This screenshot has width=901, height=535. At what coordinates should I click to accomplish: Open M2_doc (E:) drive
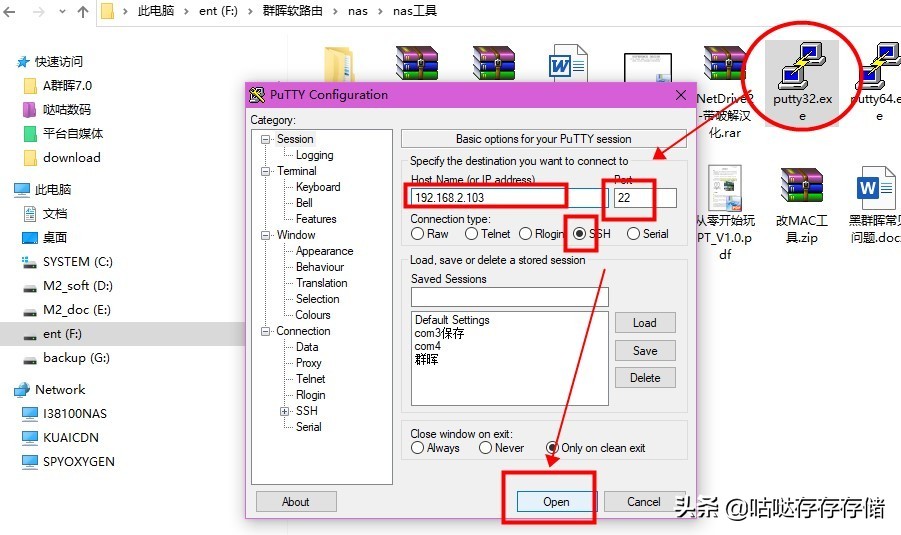[76, 310]
